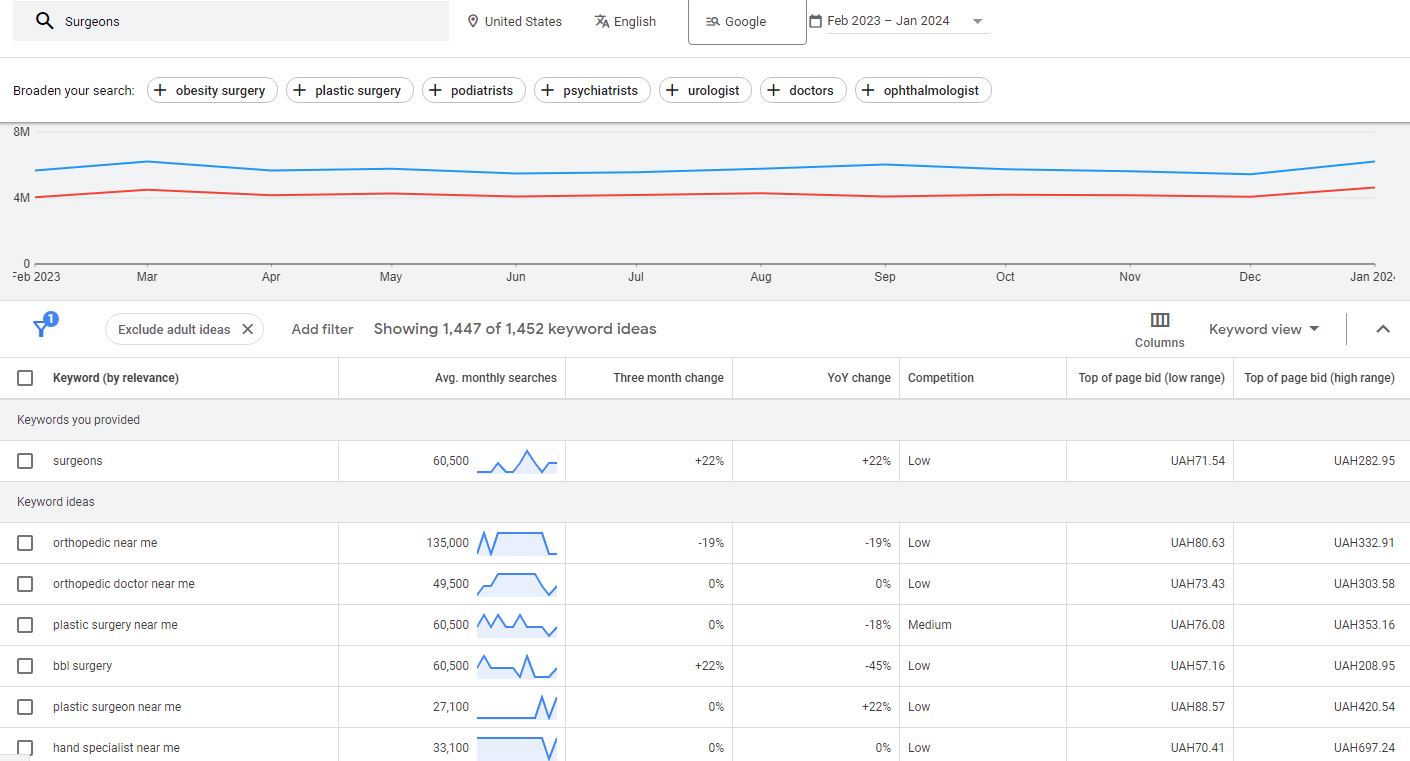The height and width of the screenshot is (761, 1410).
Task: Check the select-all header checkbox
Action: 25,378
